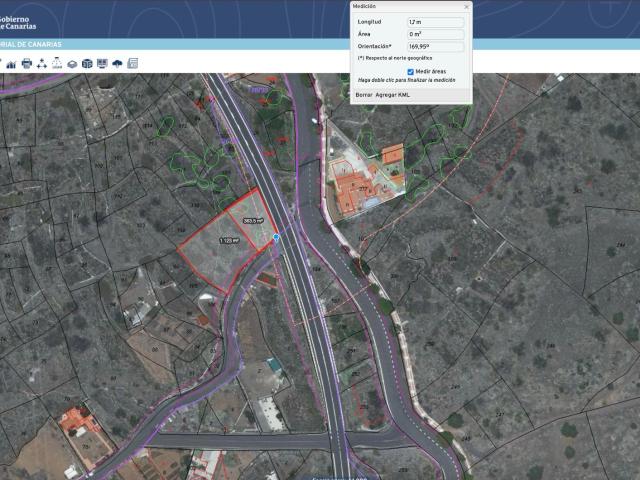
Task: Click the blue measurement point on the map
Action: [x=275, y=237]
